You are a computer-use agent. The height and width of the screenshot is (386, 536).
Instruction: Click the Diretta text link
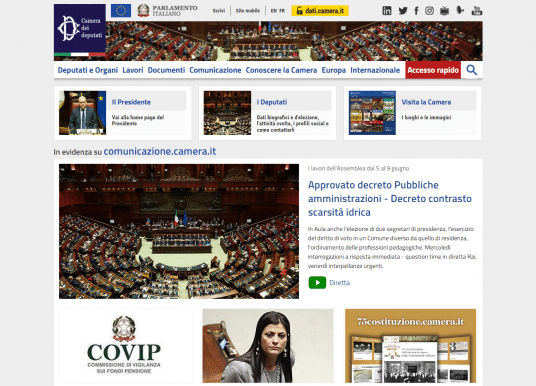[339, 283]
